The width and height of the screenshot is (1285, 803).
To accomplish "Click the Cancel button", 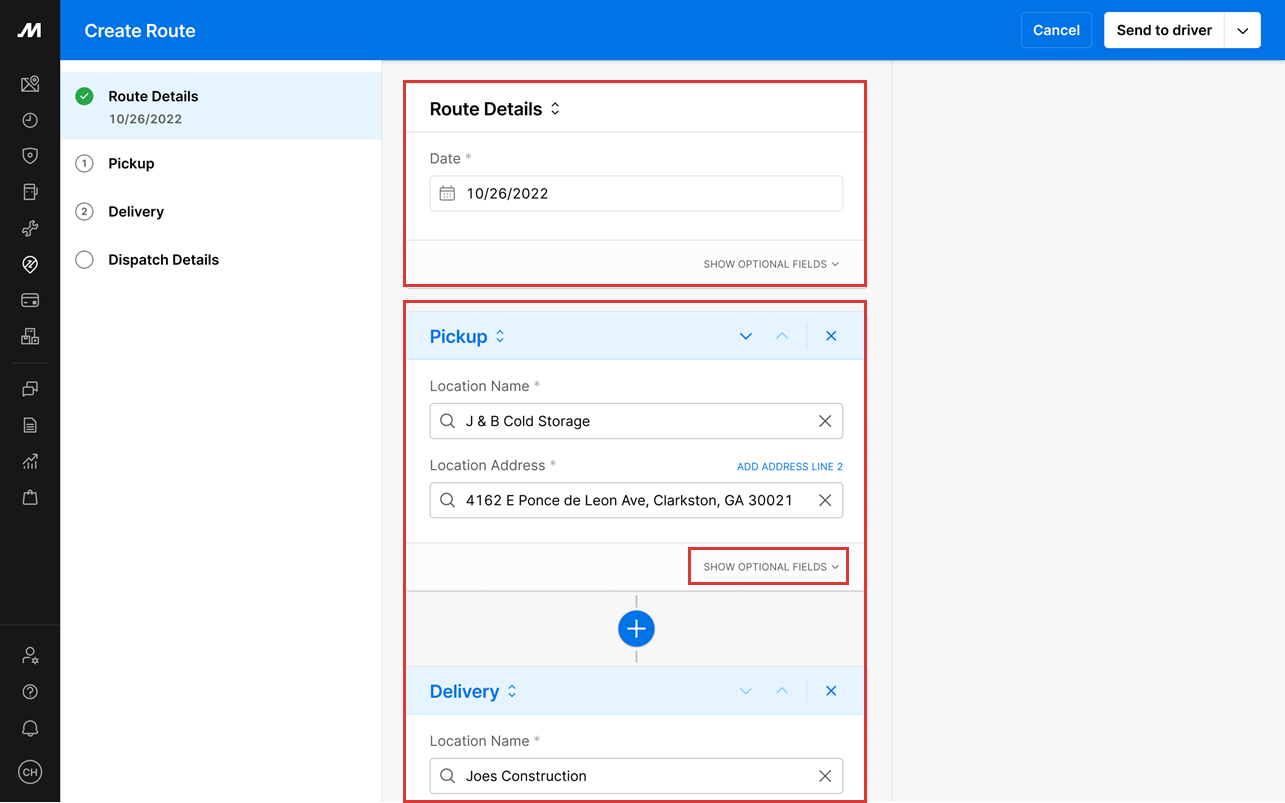I will pyautogui.click(x=1056, y=30).
